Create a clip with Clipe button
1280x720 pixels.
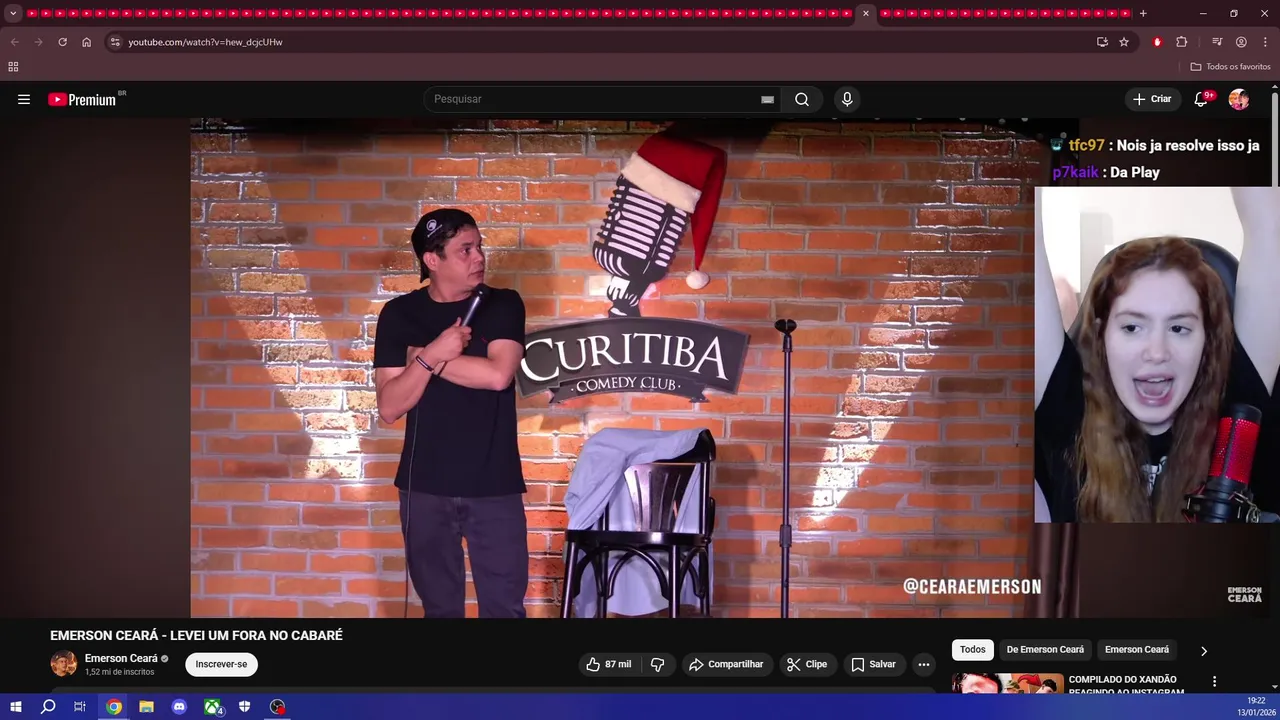point(806,664)
